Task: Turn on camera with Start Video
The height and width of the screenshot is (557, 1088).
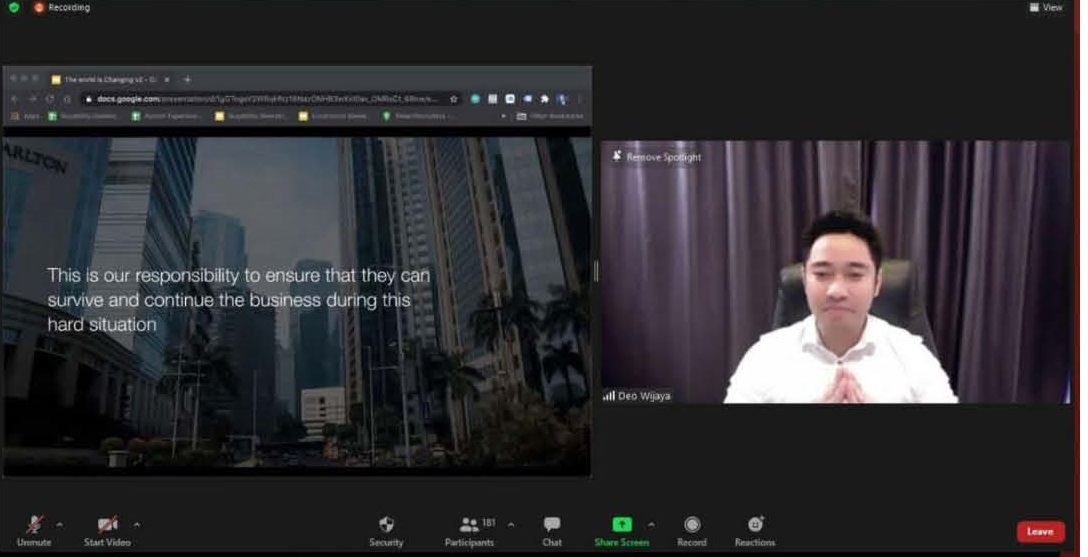Action: [107, 529]
